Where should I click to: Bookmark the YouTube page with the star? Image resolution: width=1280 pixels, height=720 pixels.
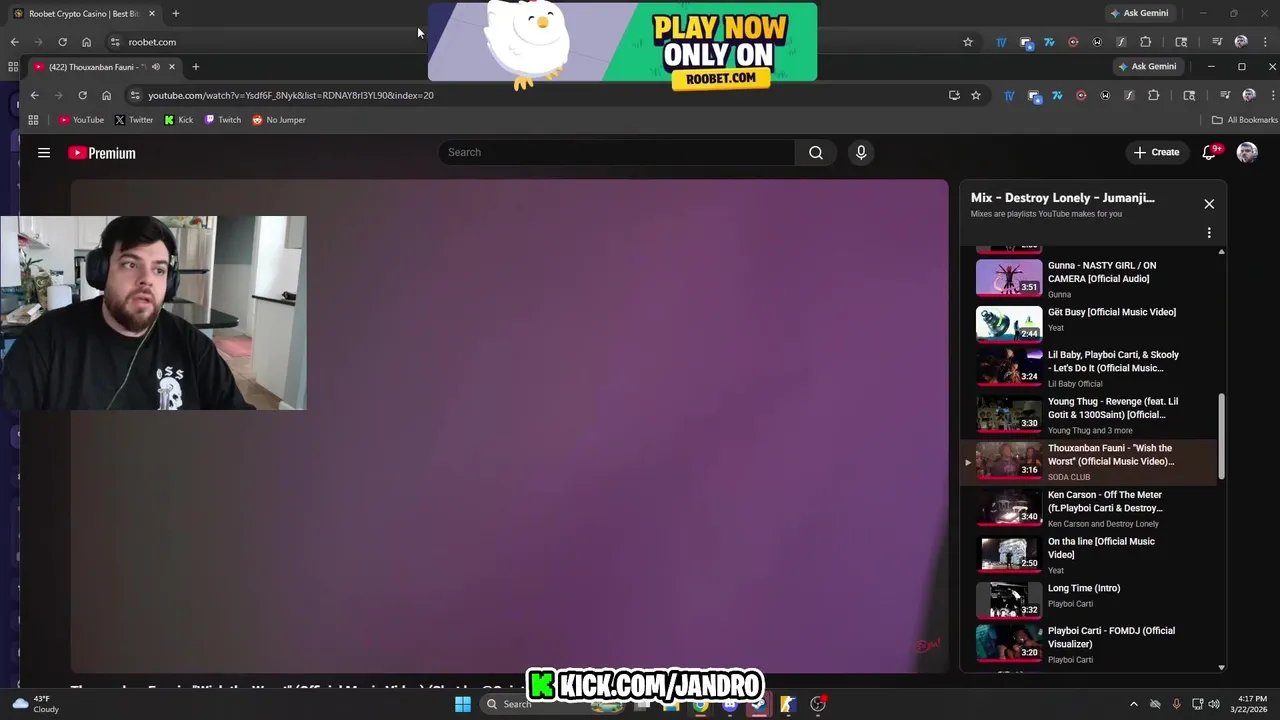976,95
